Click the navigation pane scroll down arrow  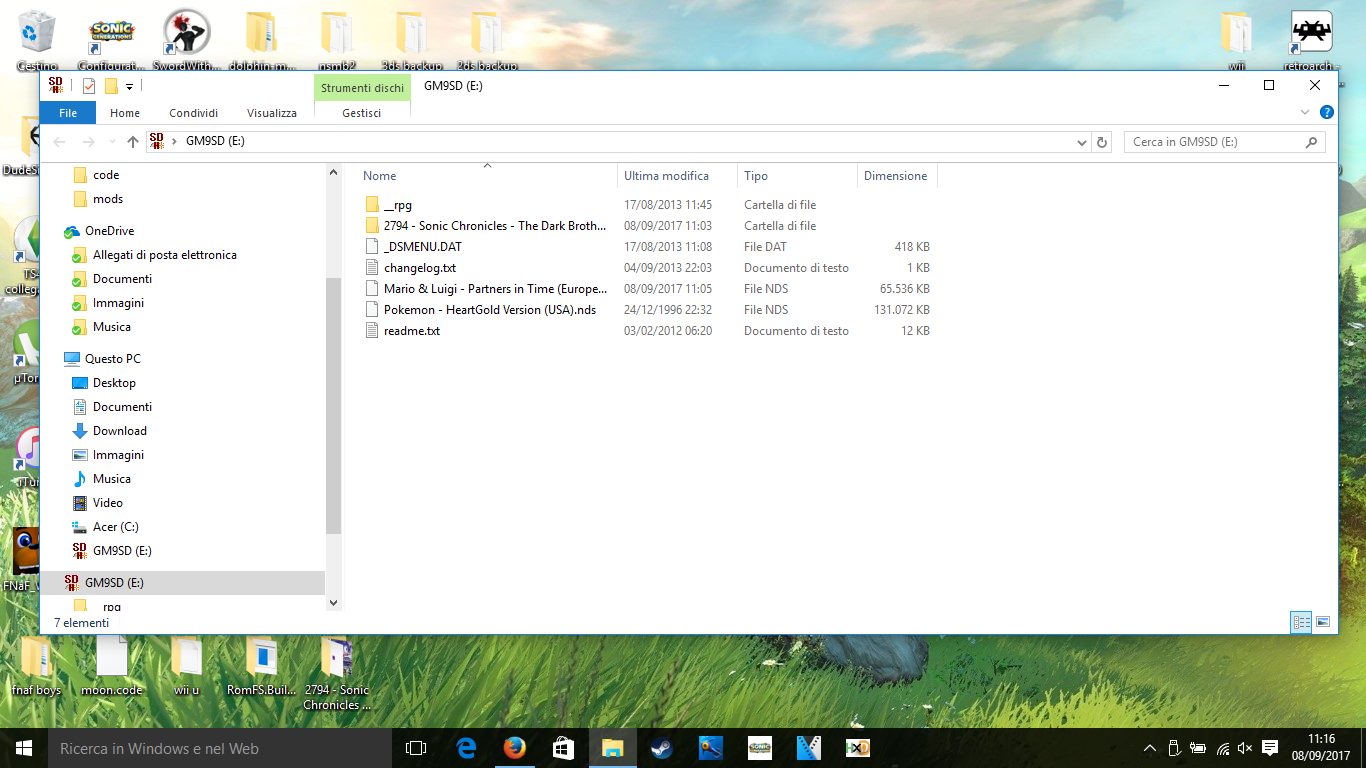point(334,603)
